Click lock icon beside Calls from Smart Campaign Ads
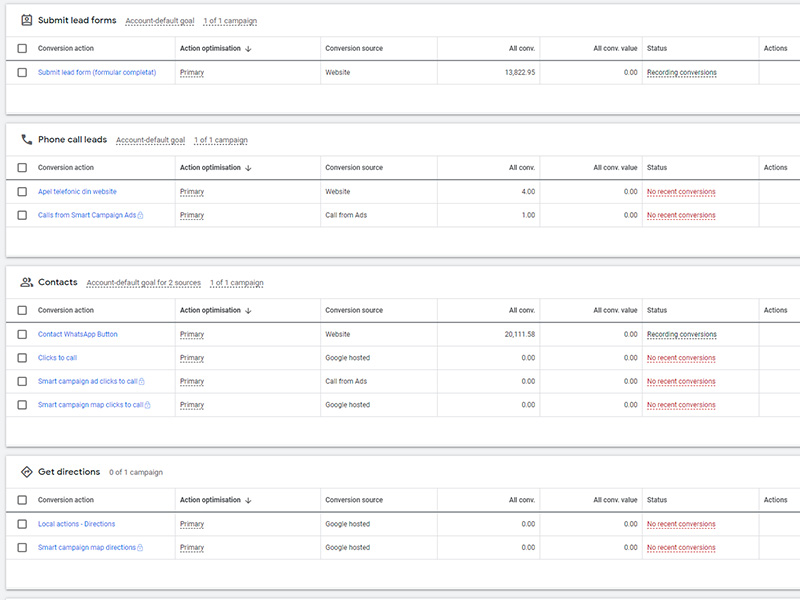 click(x=140, y=215)
